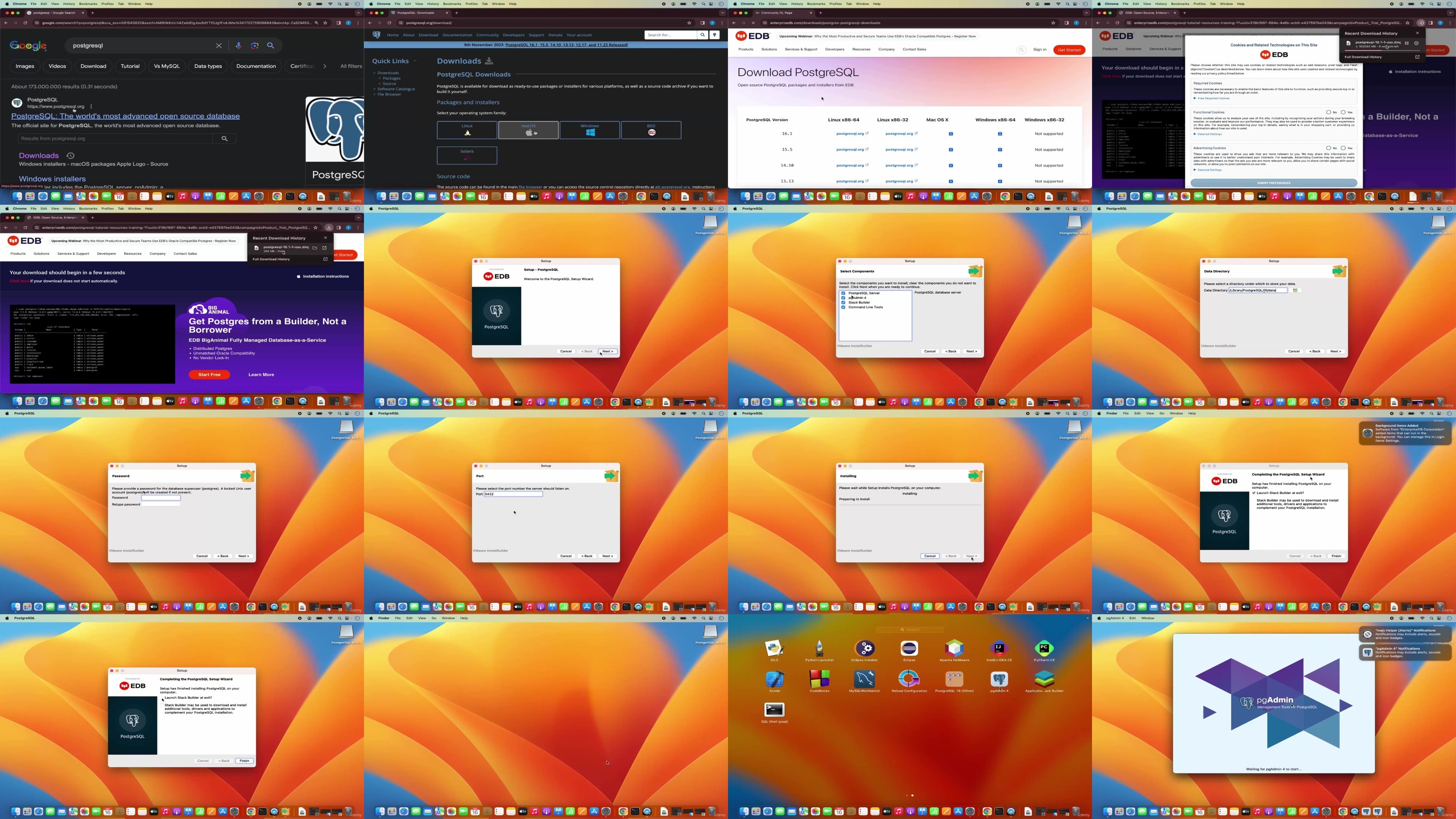Click the Data Directory browse folder icon
Viewport: 1456px width, 819px height.
[x=1295, y=291]
